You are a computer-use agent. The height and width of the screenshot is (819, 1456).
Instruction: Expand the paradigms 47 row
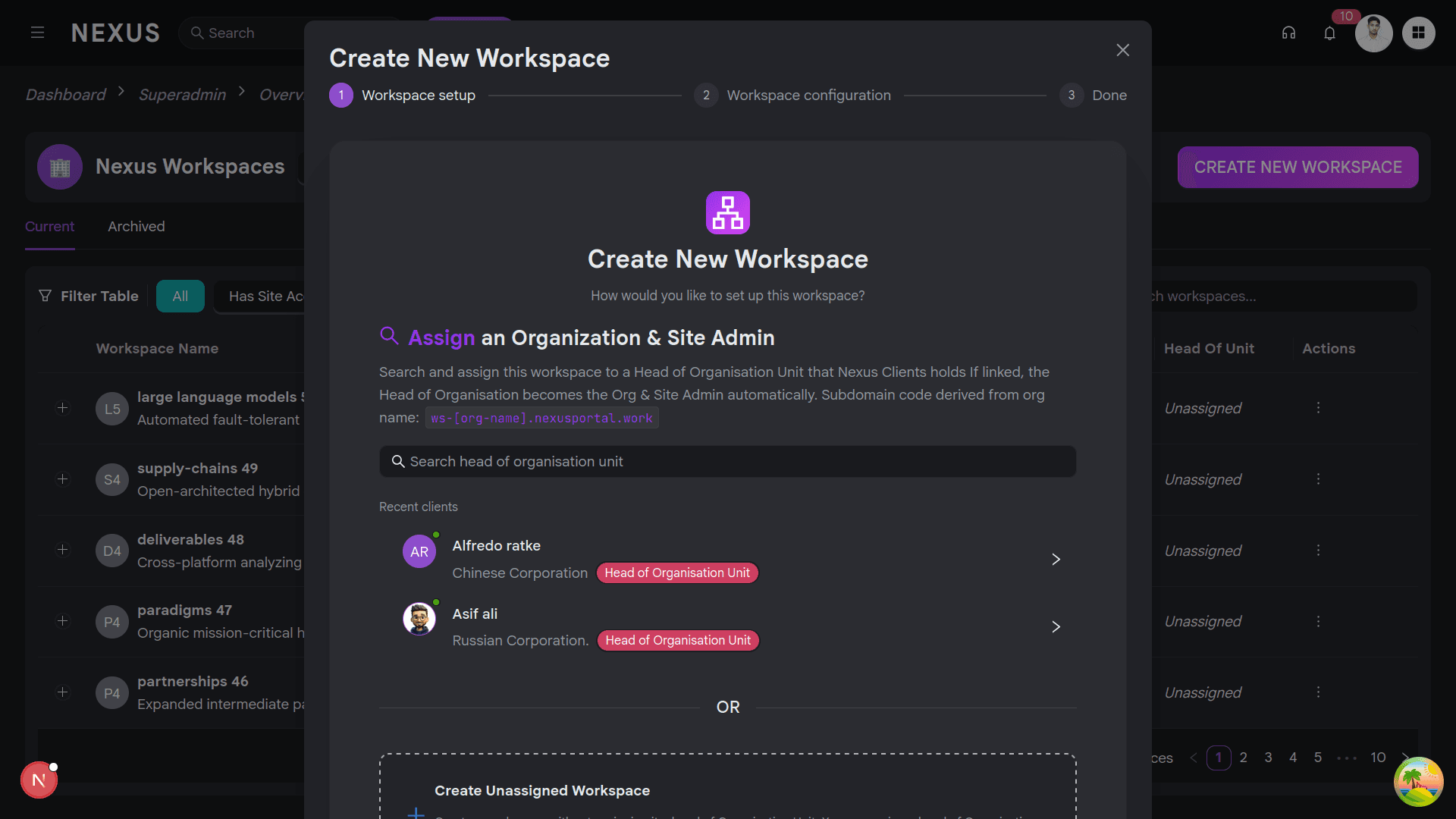click(x=63, y=621)
